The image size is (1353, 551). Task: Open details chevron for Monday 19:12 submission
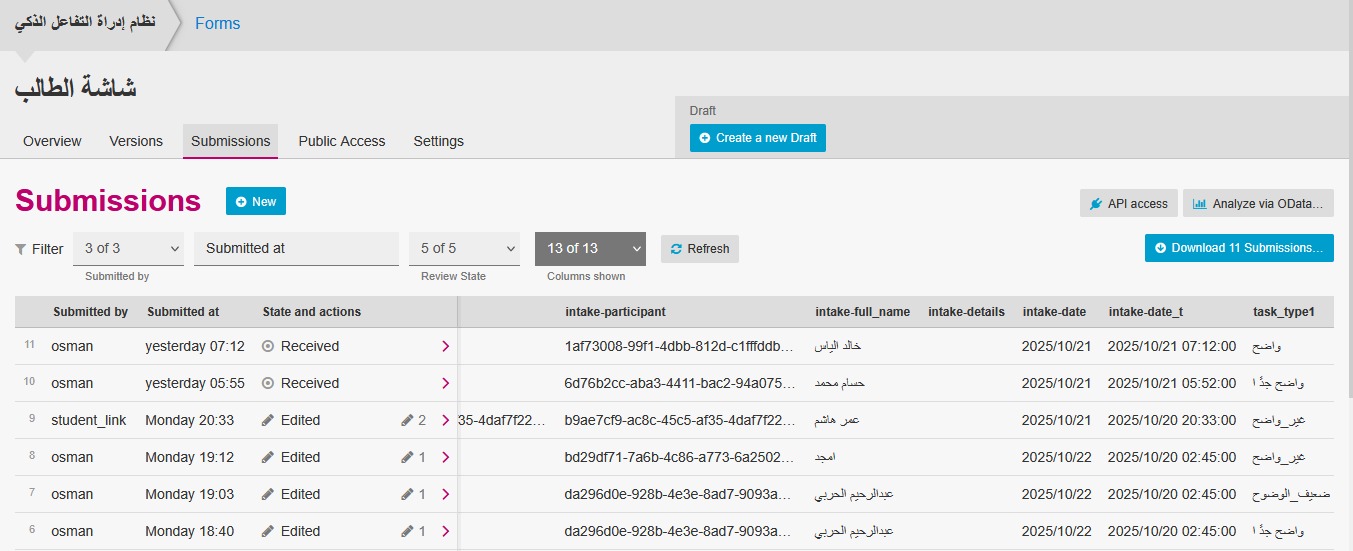click(x=445, y=457)
